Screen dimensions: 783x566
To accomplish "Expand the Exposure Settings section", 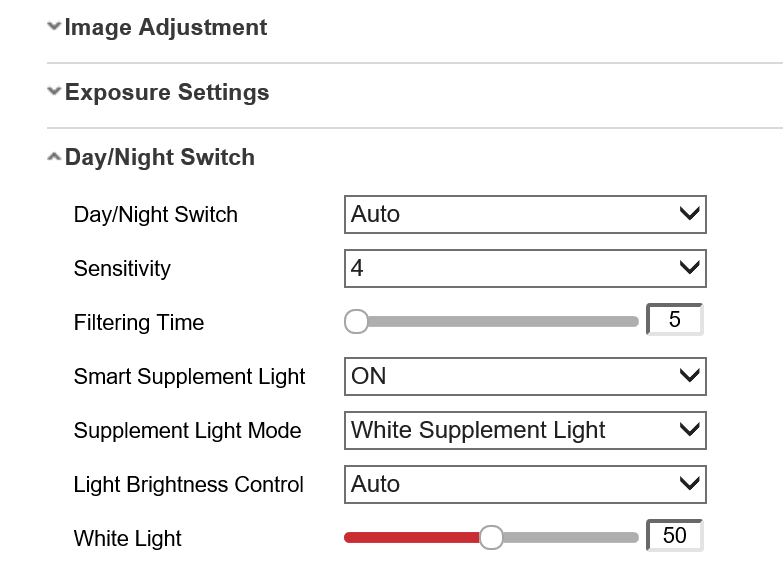I will pyautogui.click(x=166, y=93).
